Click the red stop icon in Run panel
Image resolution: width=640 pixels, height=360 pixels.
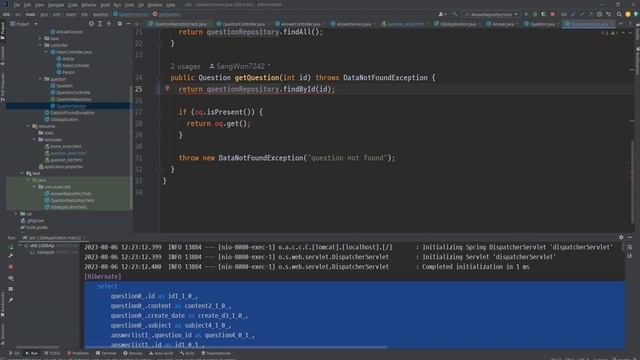(11, 267)
